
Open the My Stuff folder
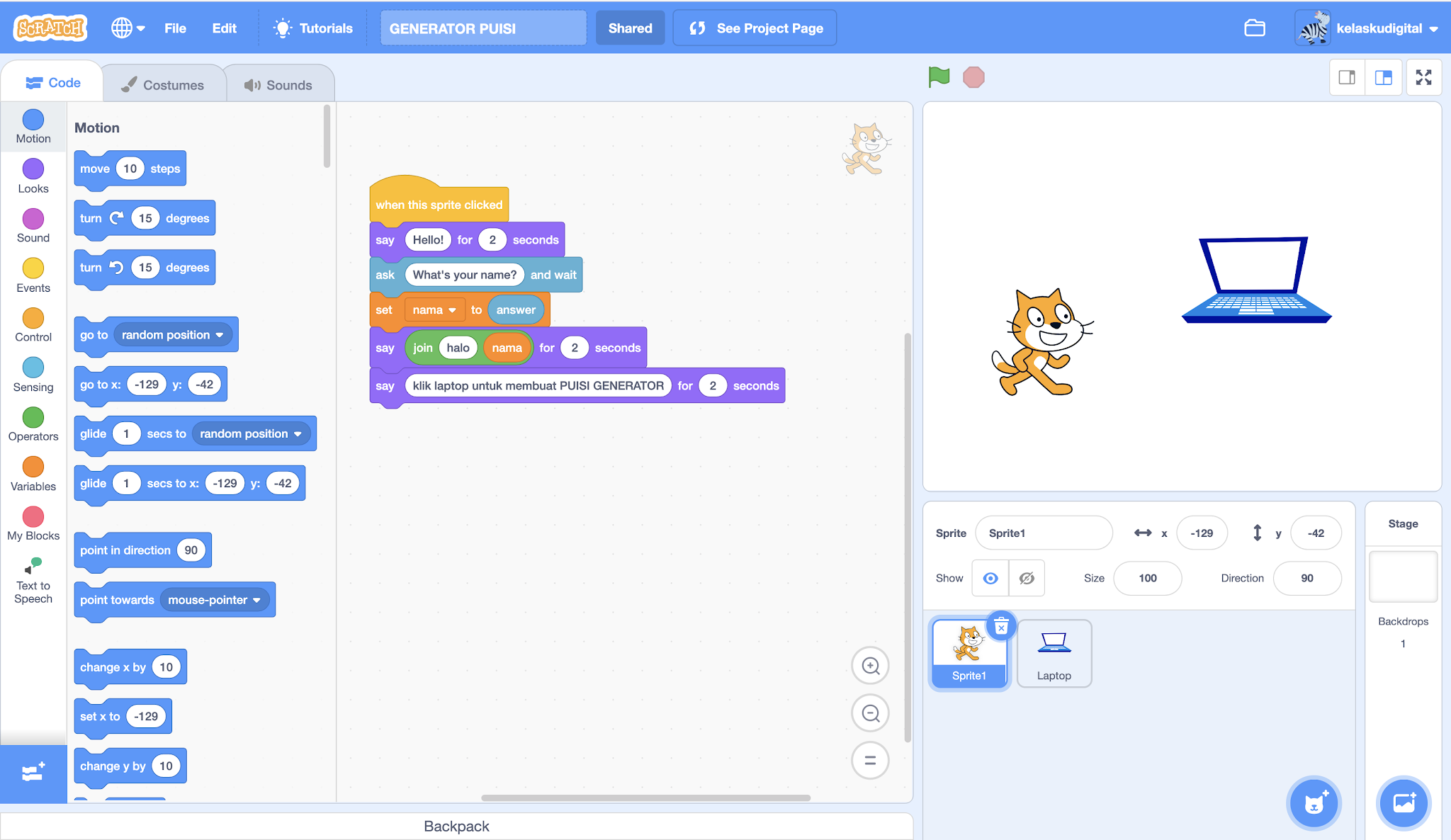tap(1254, 28)
